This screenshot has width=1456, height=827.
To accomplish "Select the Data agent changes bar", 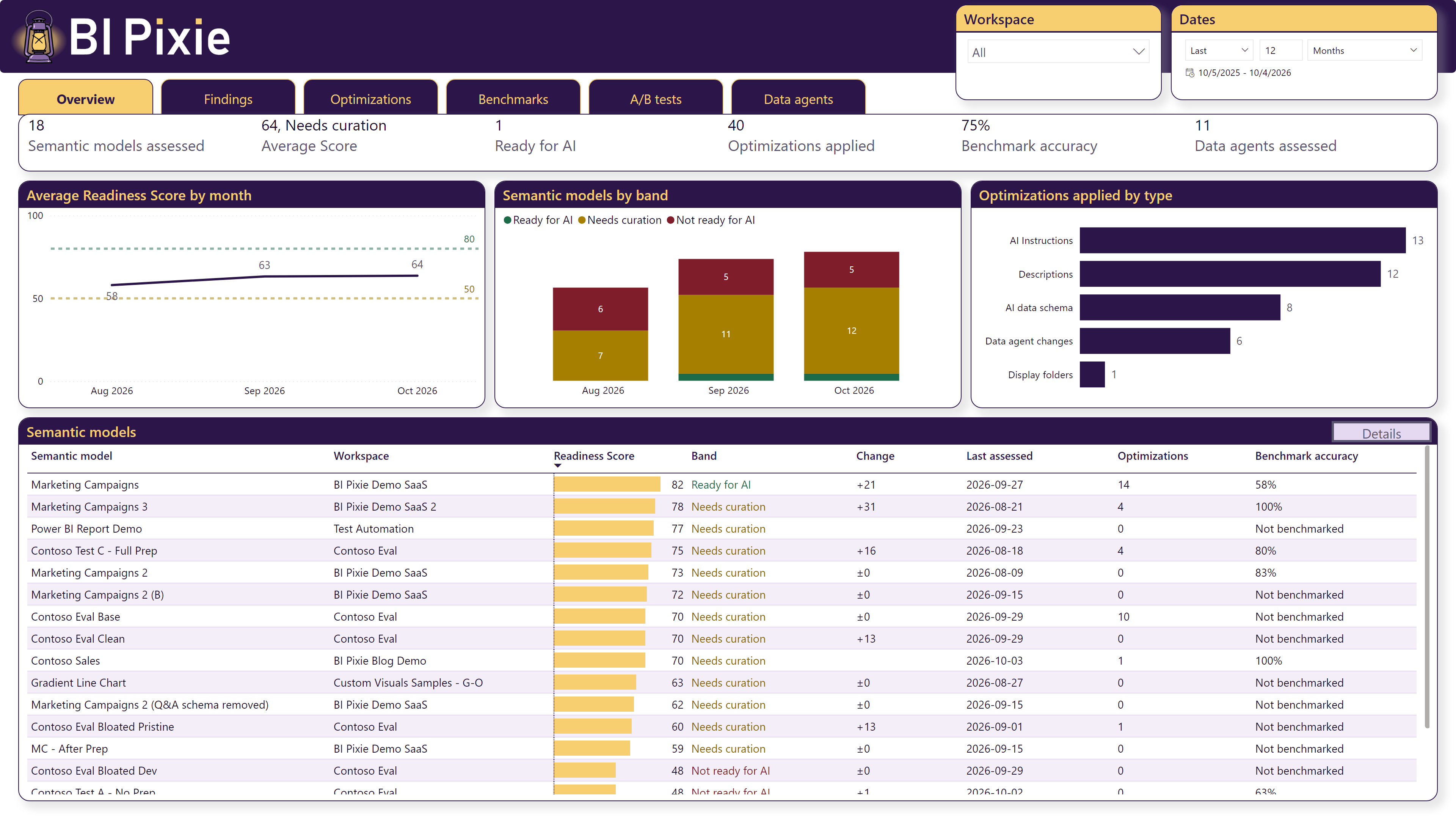I will click(x=1155, y=341).
